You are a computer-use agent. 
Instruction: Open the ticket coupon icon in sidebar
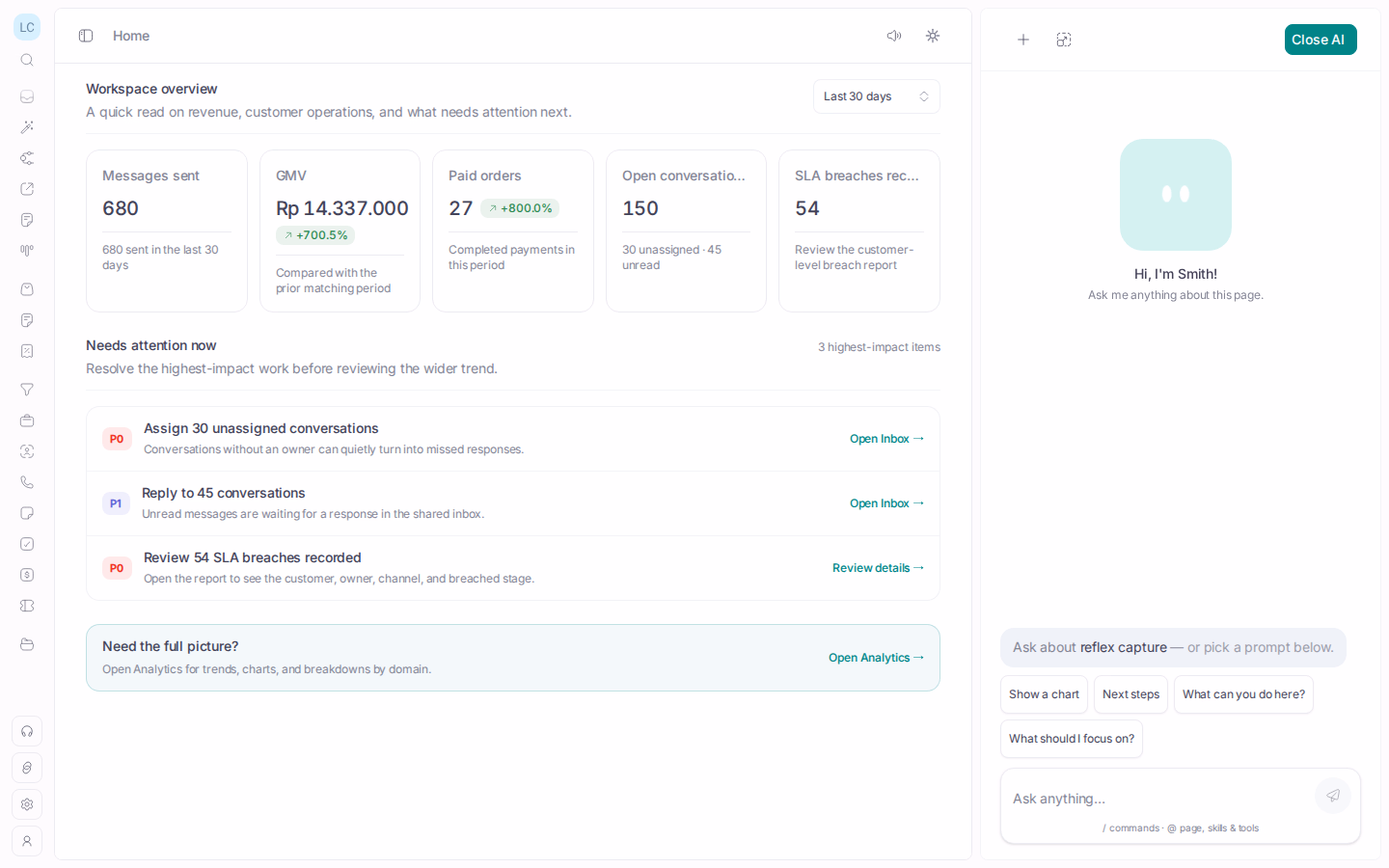[27, 606]
